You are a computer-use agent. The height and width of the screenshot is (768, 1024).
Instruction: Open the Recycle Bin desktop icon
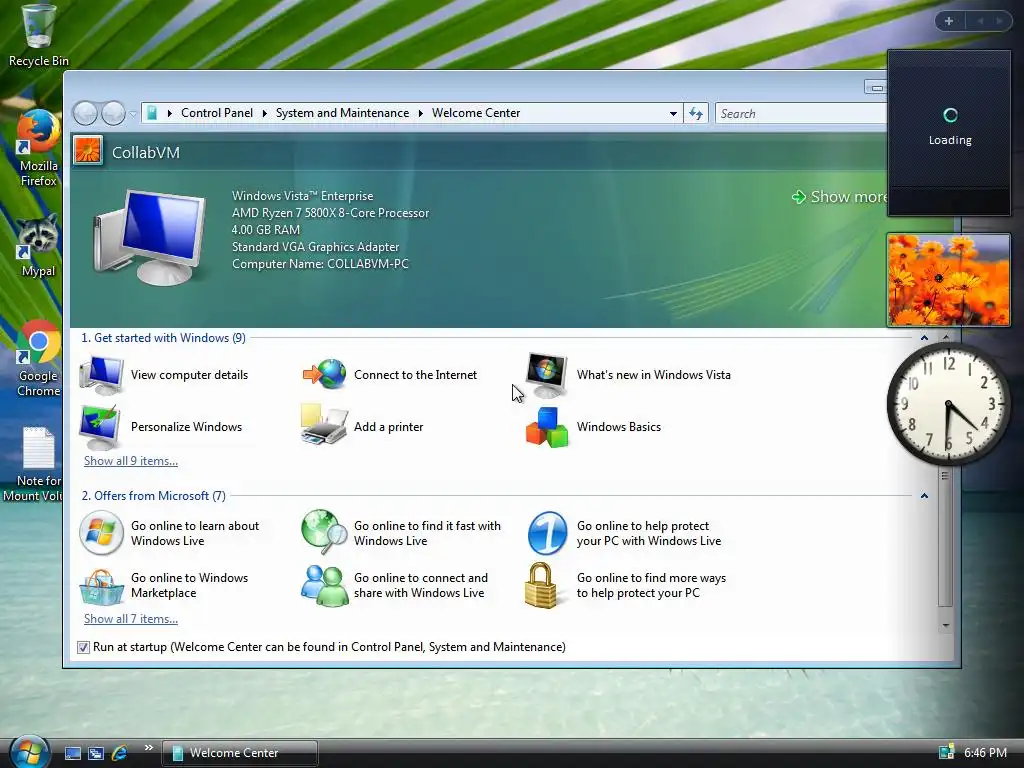tap(38, 34)
